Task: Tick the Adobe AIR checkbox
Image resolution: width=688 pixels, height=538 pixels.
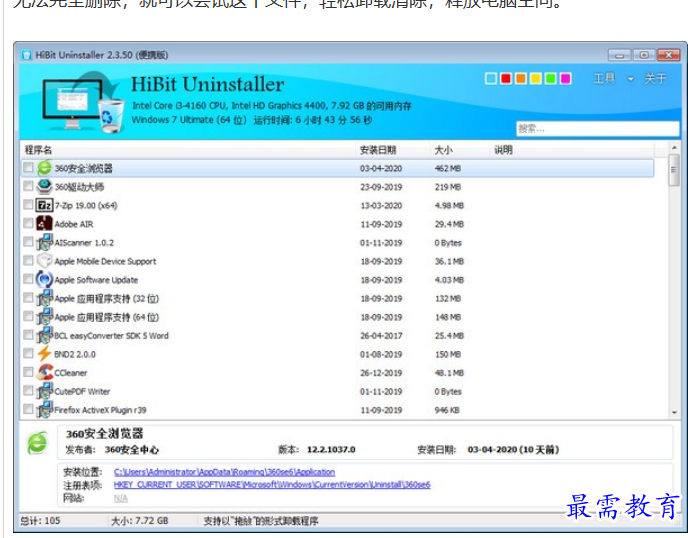Action: click(x=29, y=223)
